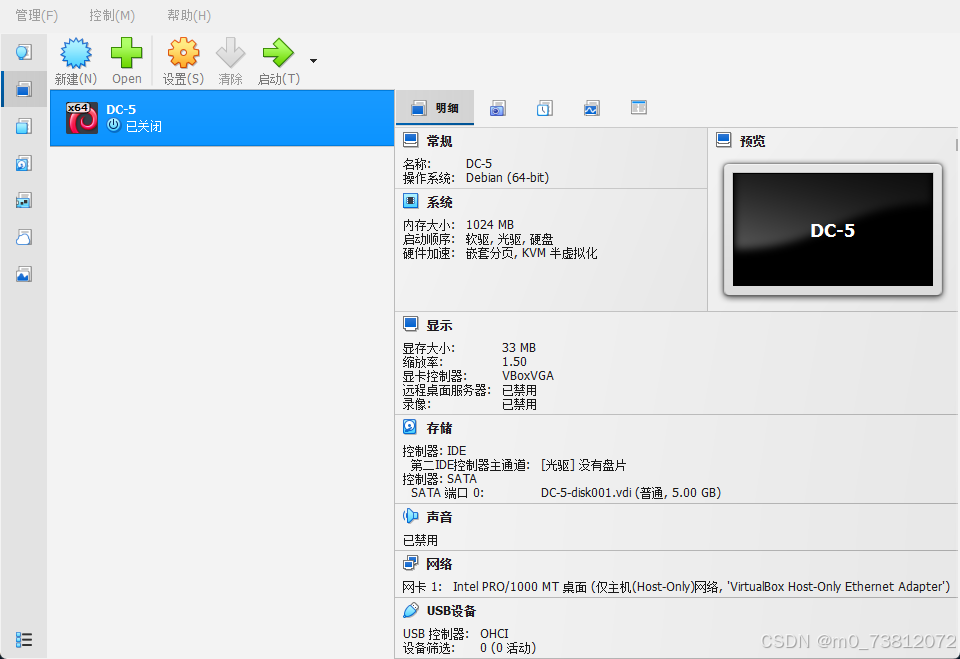Open the Welcome tool in the sidebar
This screenshot has height=659, width=960.
coord(23,52)
